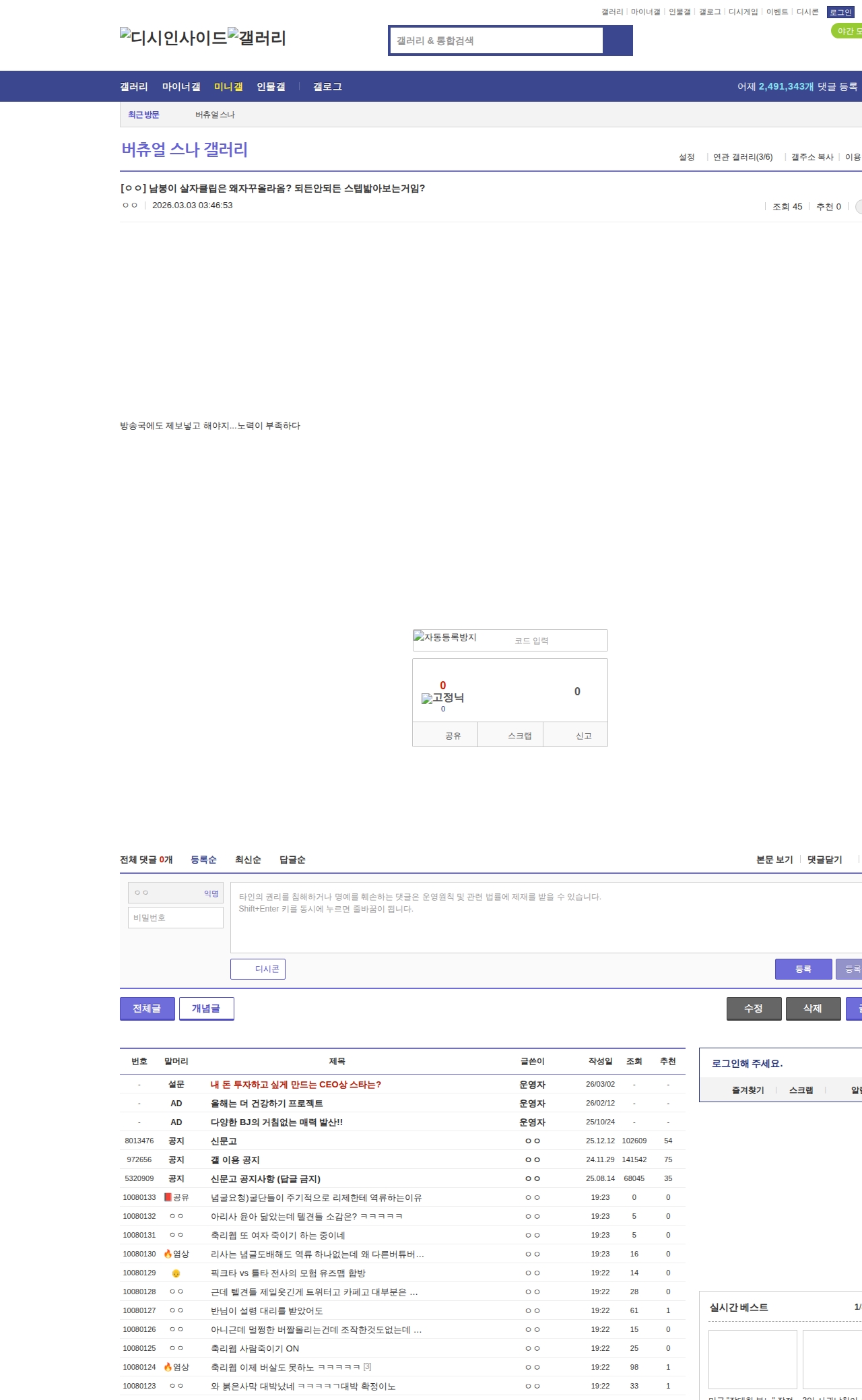Screen dimensions: 862x1400
Task: Open the 갤러리 logo image beside 디시인사이드
Action: pyautogui.click(x=257, y=37)
